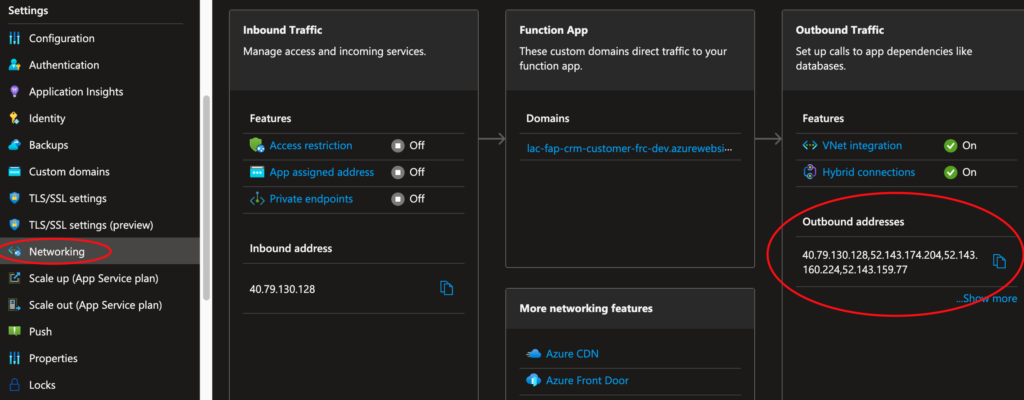
Task: Click the Off status for Access restriction
Action: (x=408, y=145)
